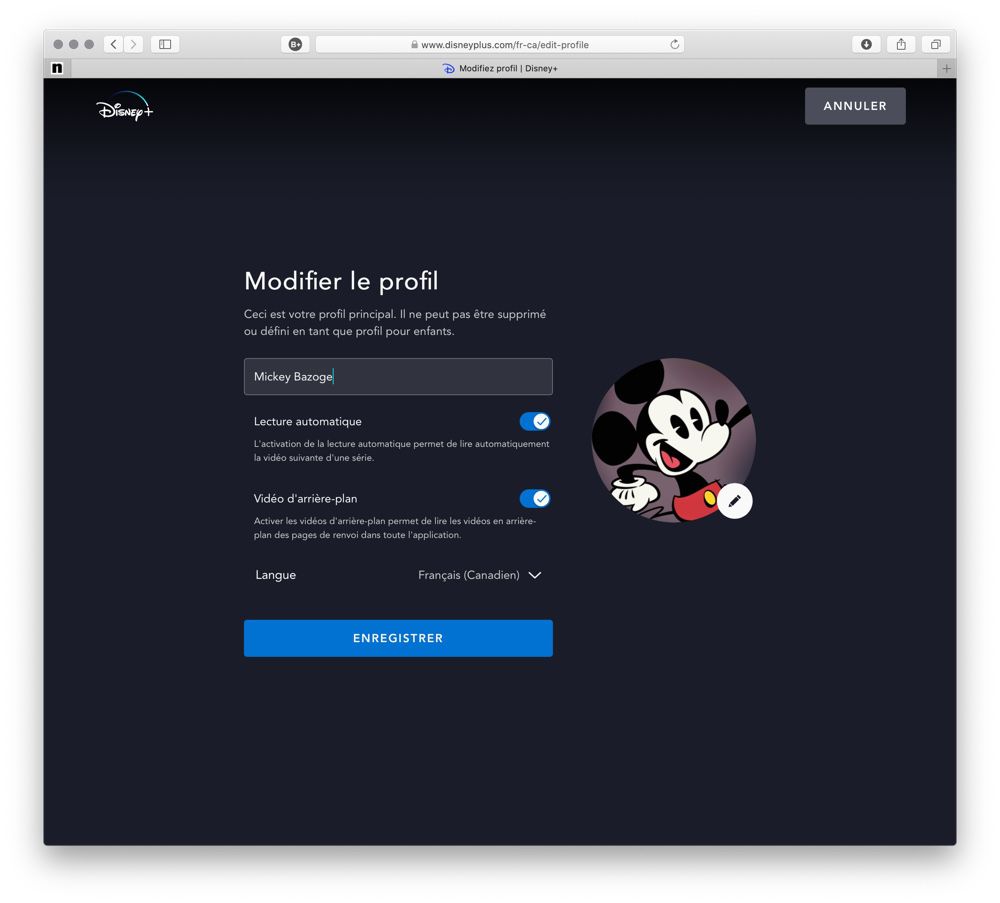Click the Safari address bar
The width and height of the screenshot is (1000, 903).
(500, 44)
